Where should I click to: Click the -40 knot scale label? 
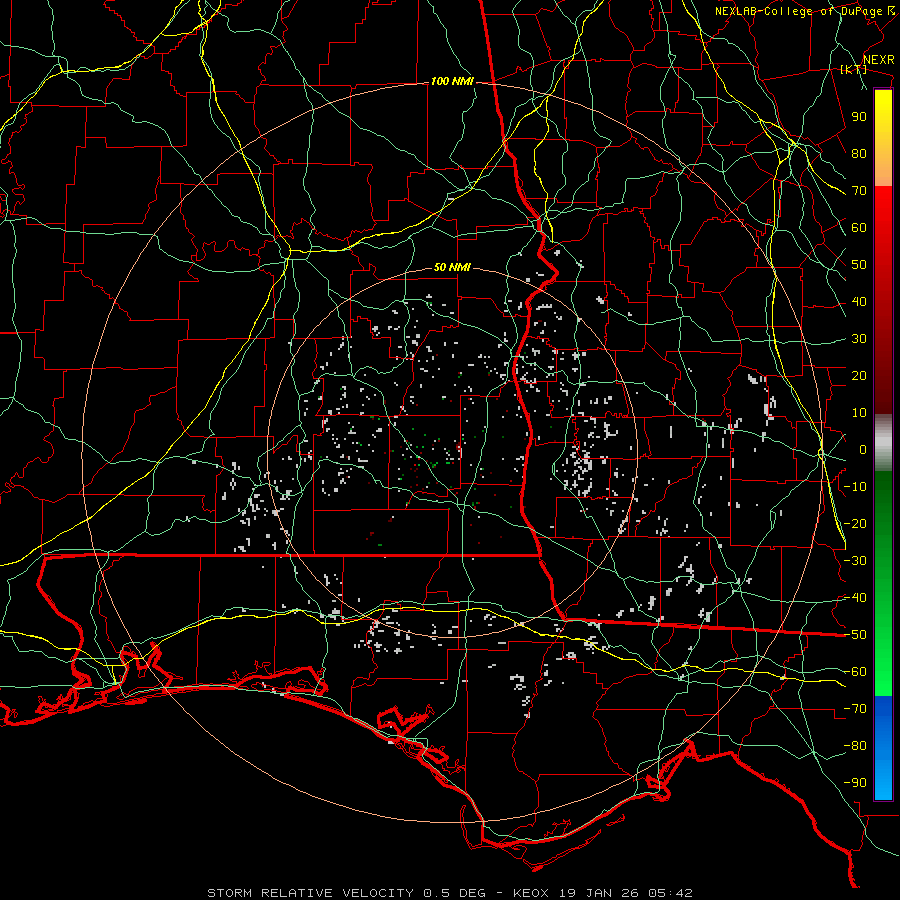coord(855,598)
